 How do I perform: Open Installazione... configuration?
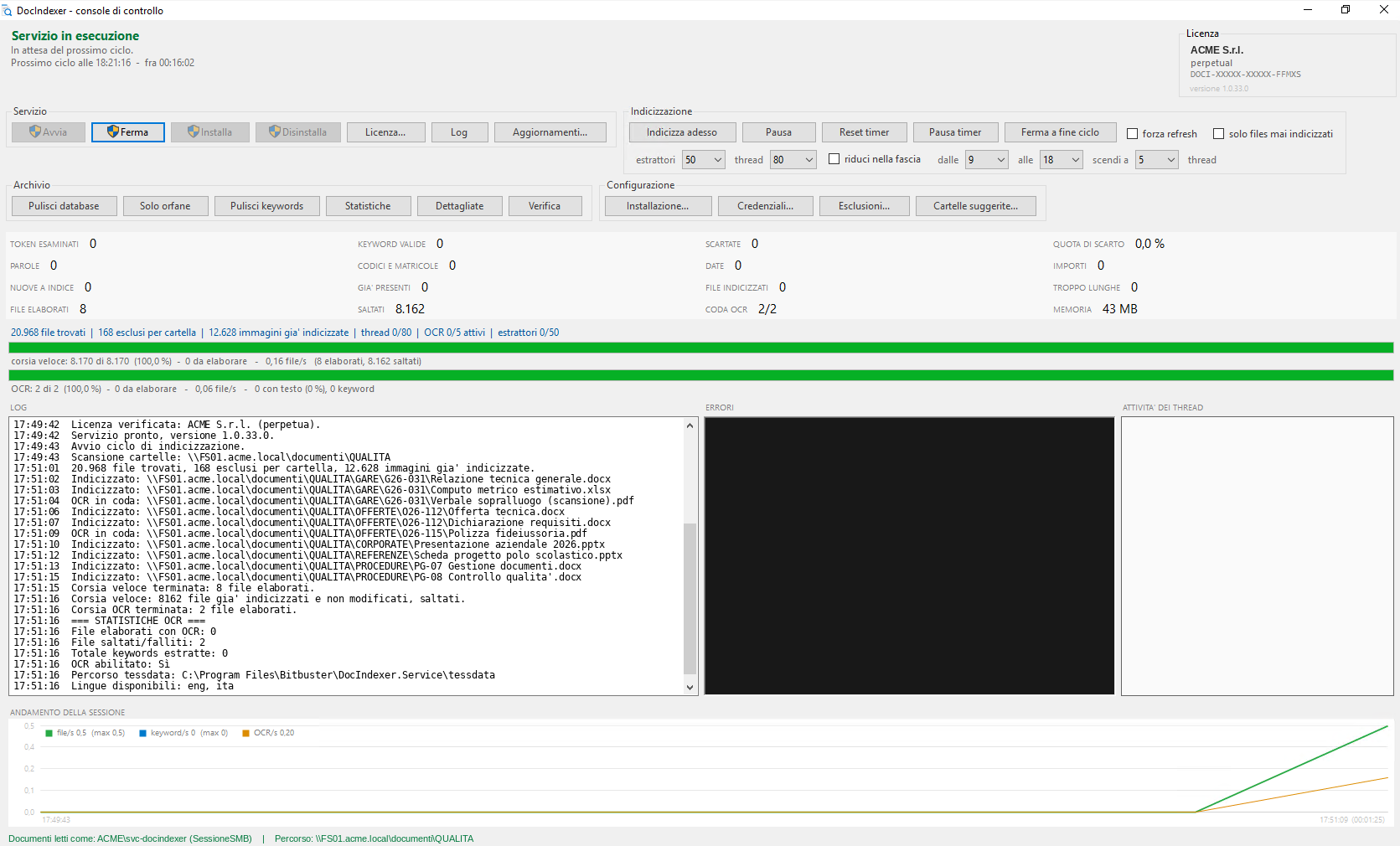658,206
